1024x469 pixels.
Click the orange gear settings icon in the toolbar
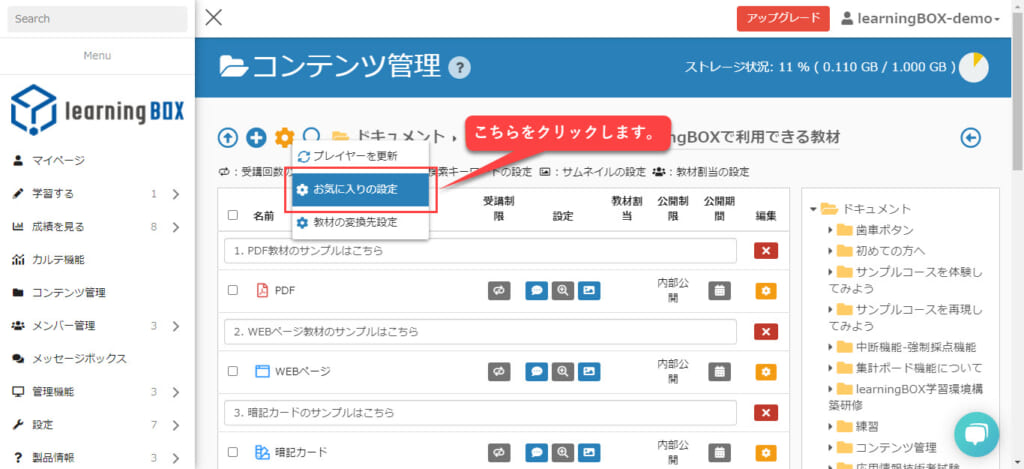[x=284, y=137]
